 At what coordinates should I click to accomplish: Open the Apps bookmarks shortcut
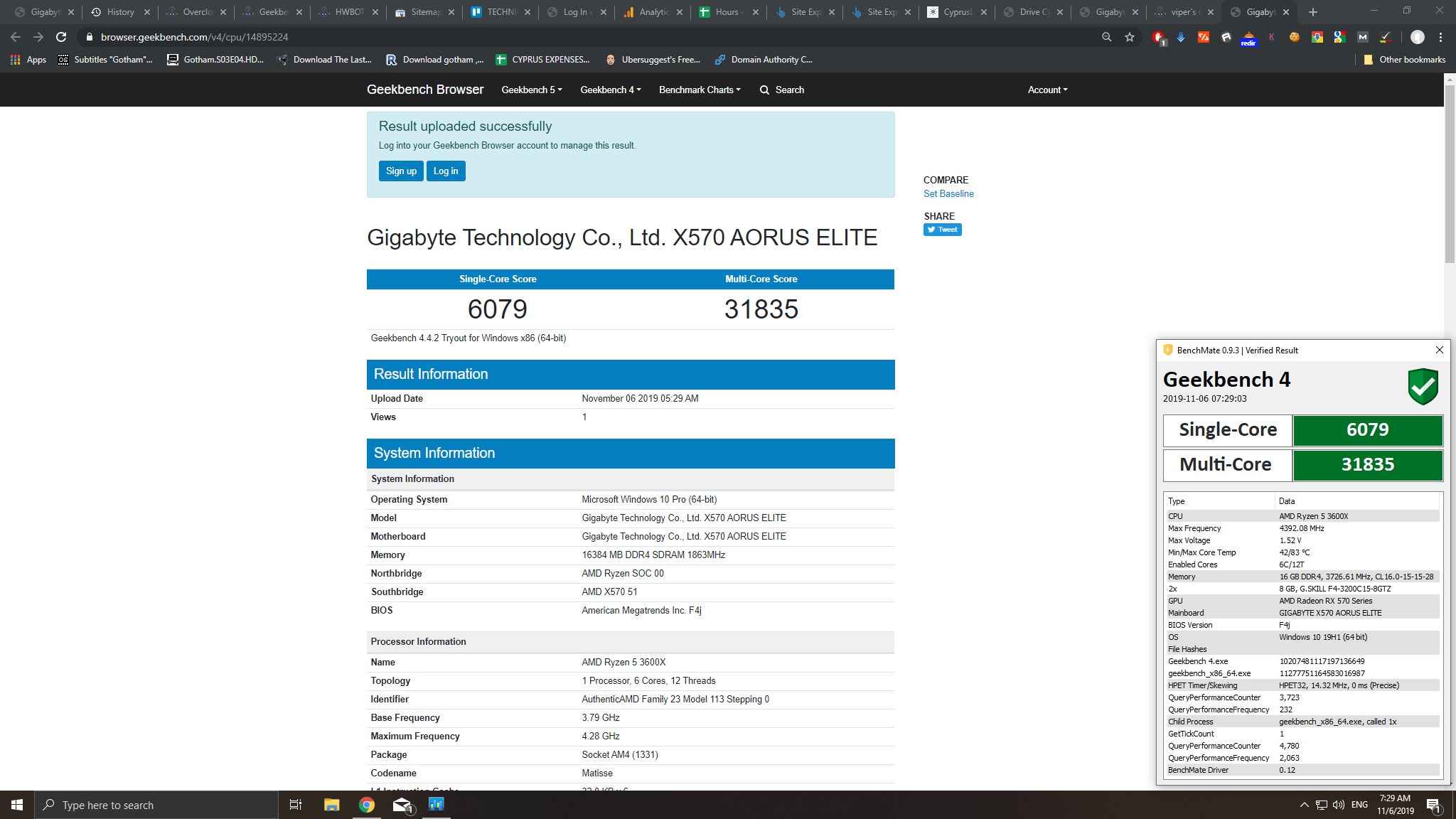(28, 60)
